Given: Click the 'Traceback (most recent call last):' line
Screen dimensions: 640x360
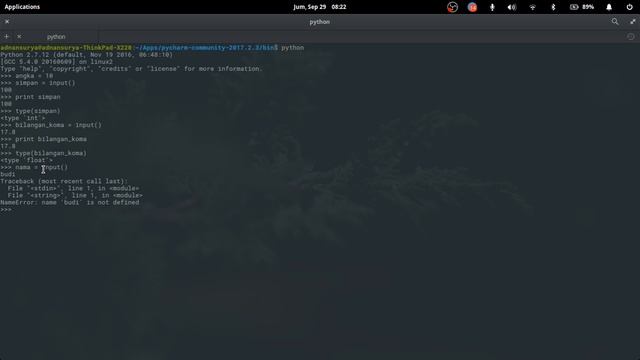Looking at the screenshot, I should tap(64, 181).
